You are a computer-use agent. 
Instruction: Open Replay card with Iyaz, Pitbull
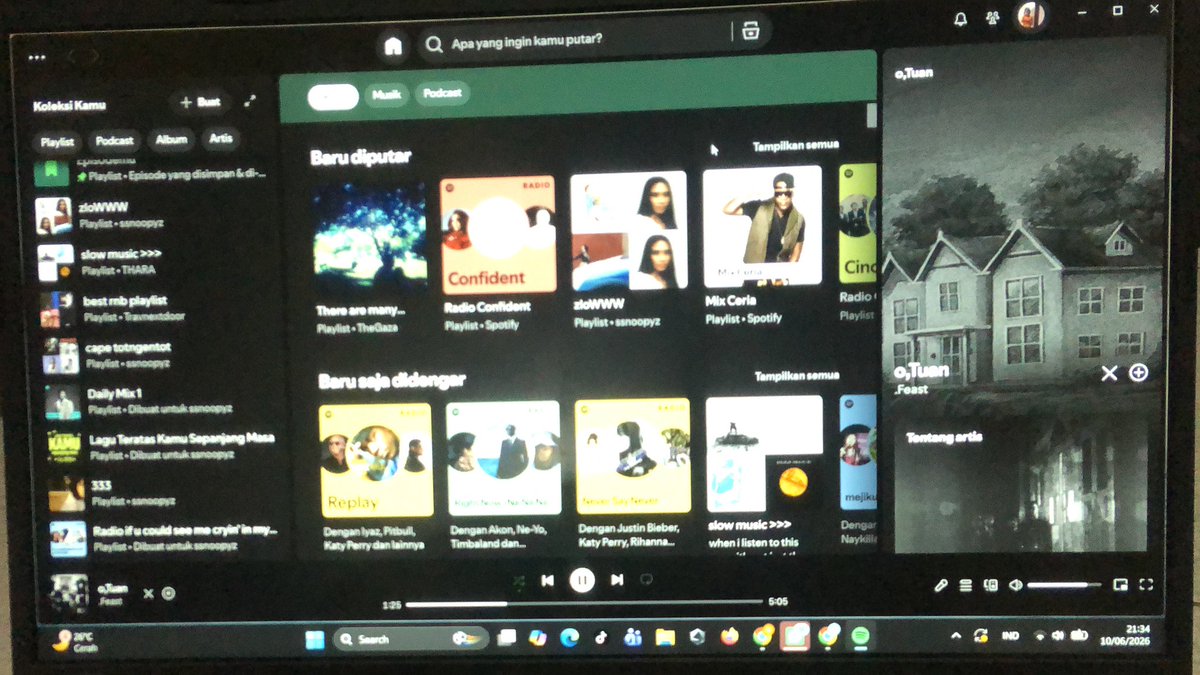[375, 477]
